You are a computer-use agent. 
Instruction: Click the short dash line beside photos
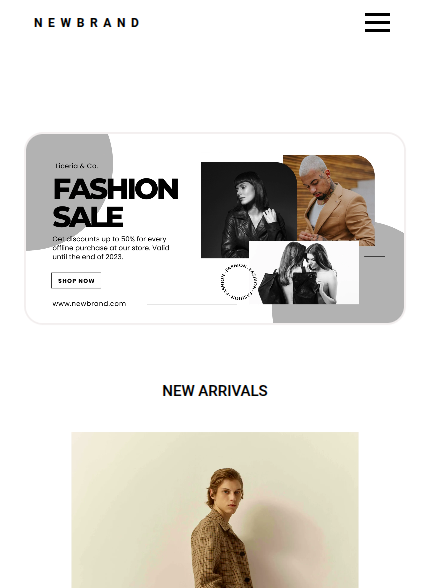[375, 256]
